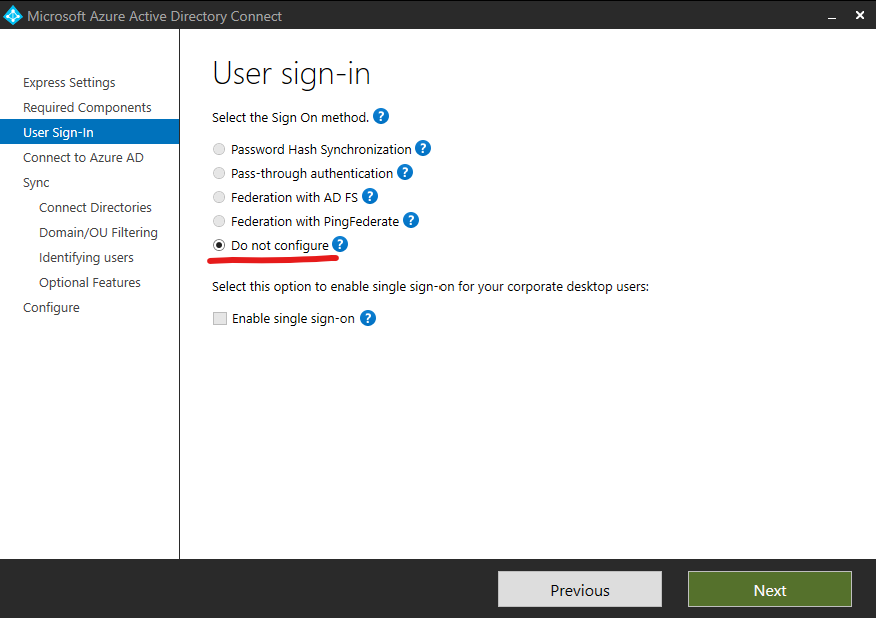Click the green Next button
Screen dimensions: 876x618
[x=770, y=589]
